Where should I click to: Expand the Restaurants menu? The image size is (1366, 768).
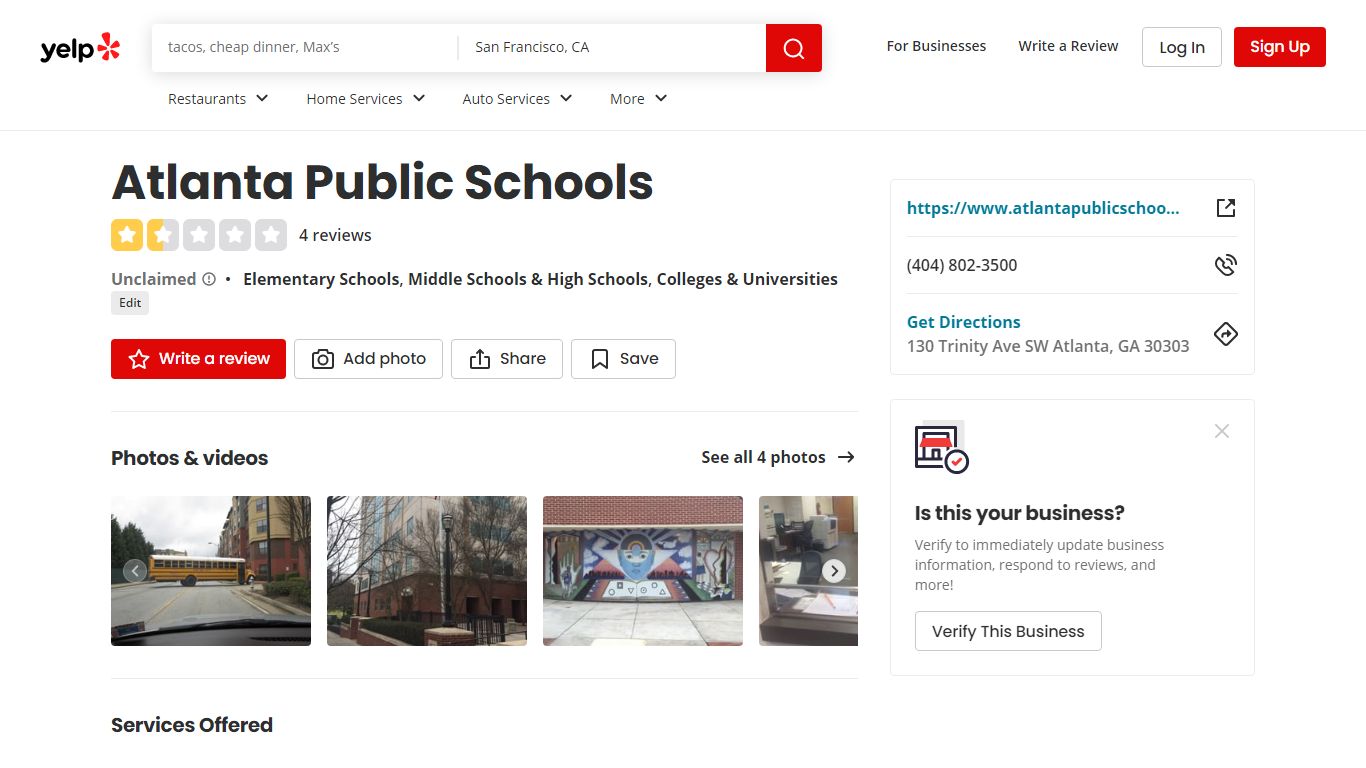(218, 99)
